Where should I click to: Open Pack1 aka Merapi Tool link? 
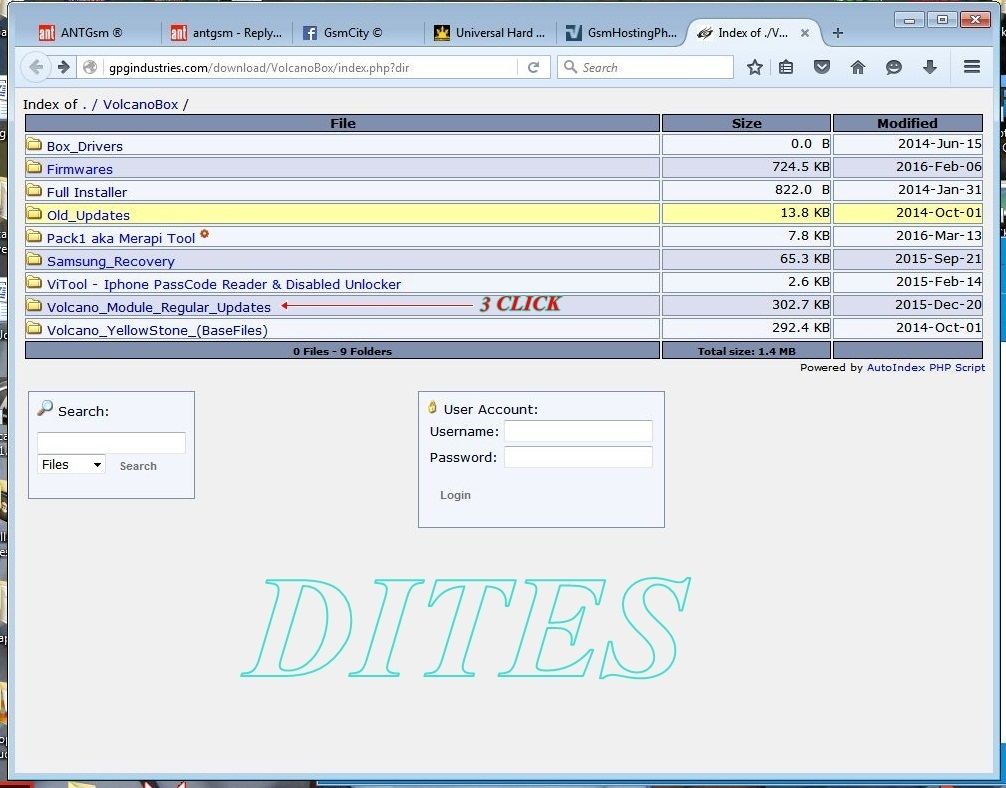point(121,239)
